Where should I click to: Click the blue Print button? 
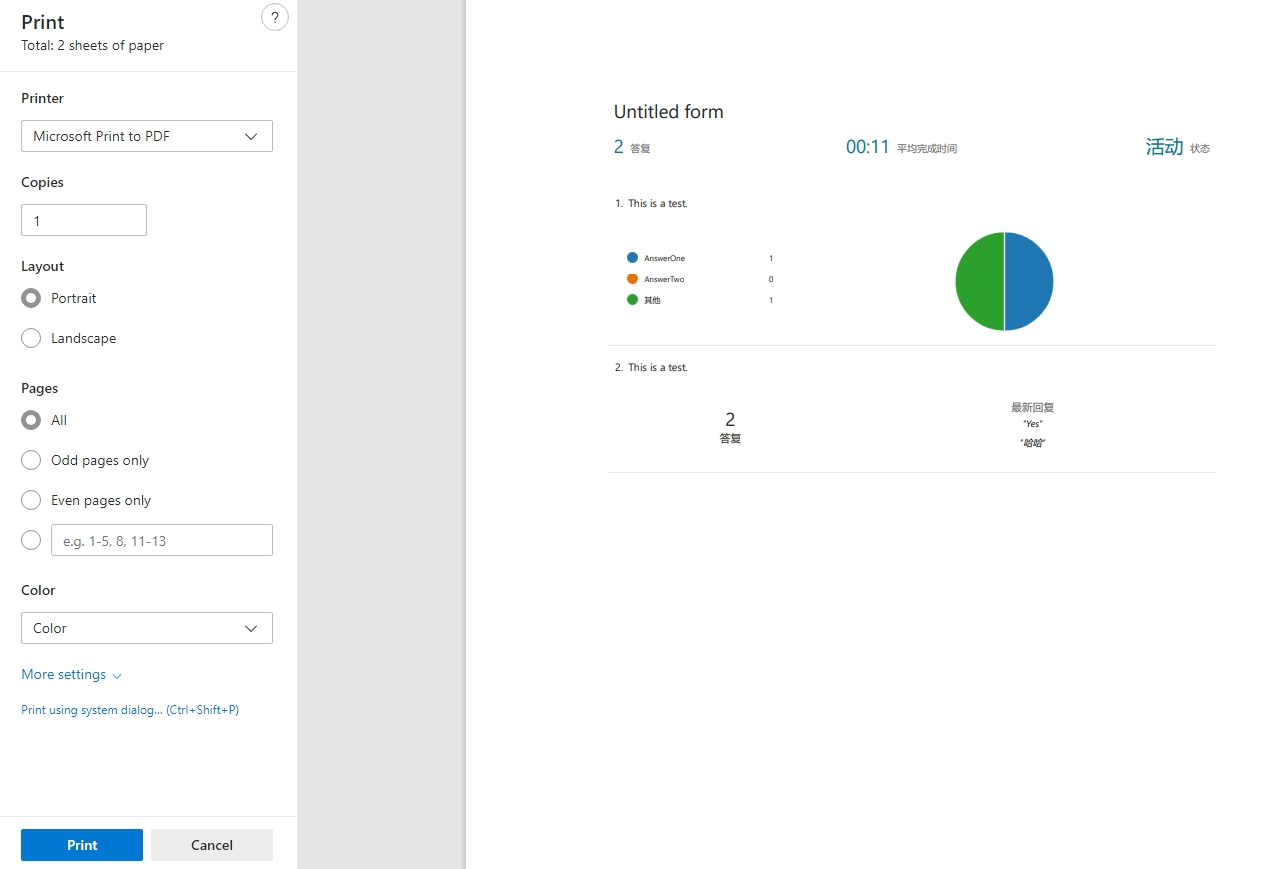(x=82, y=845)
